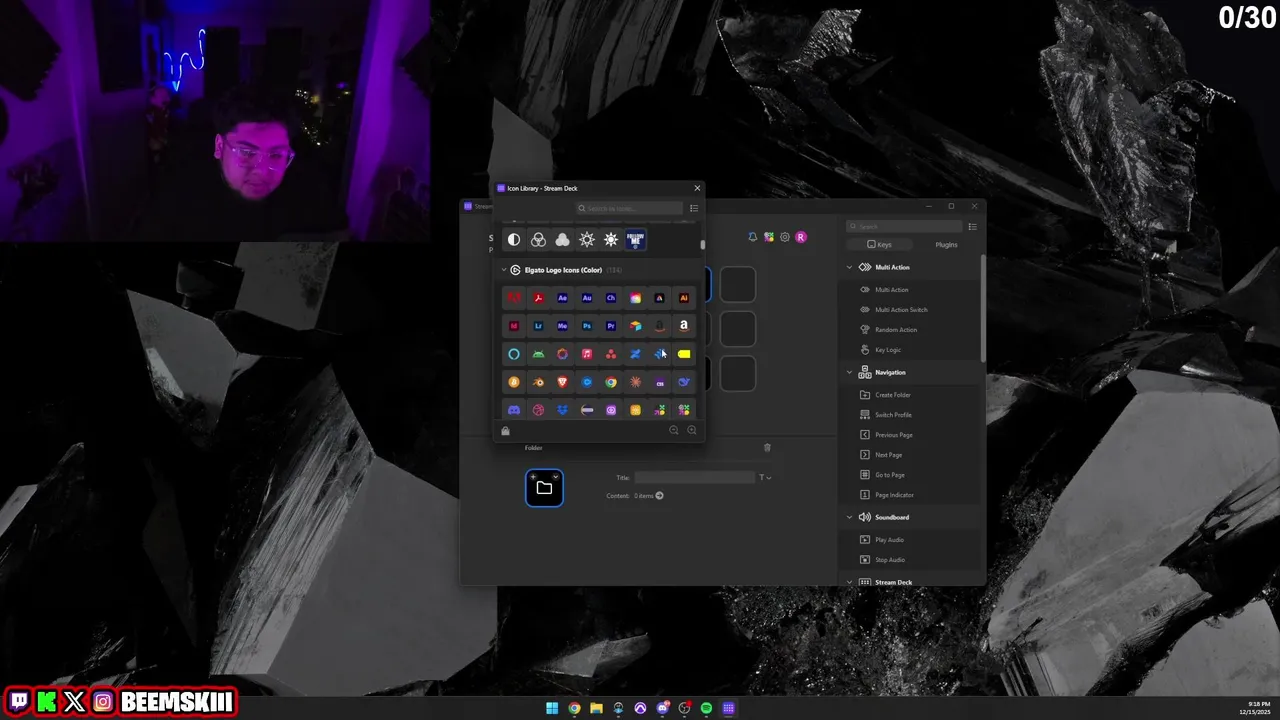Choose the Media Encoder 'Me' icon

pyautogui.click(x=562, y=326)
